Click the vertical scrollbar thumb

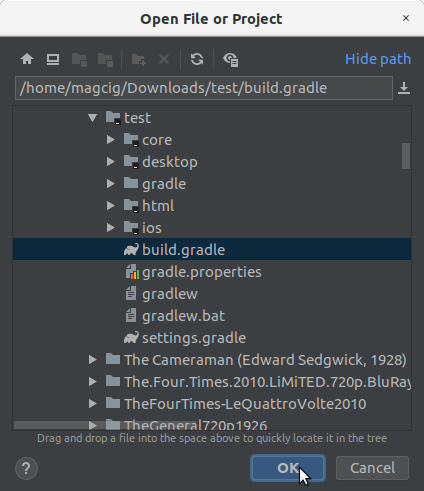(406, 156)
